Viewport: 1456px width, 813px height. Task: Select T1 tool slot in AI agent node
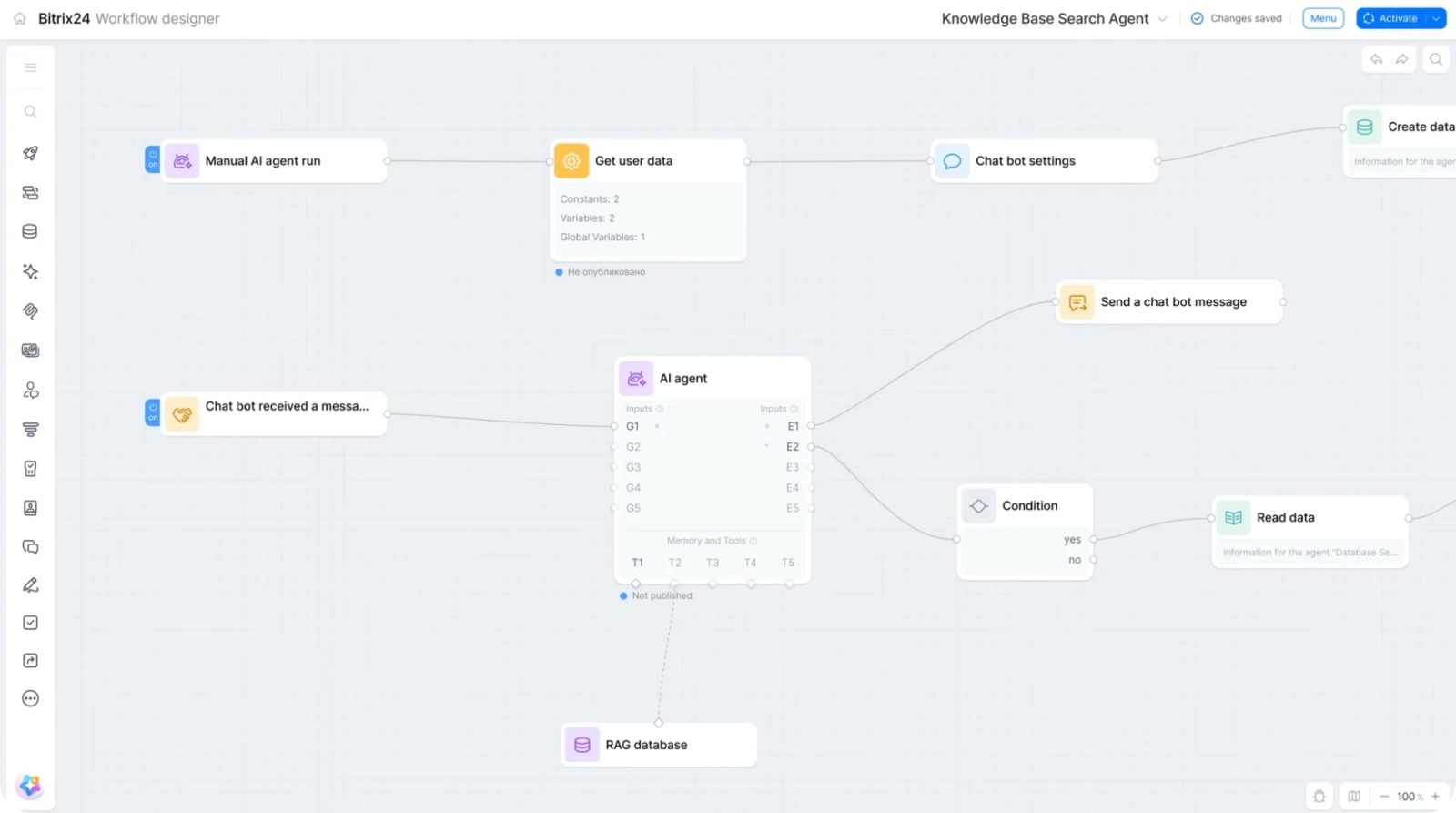coord(637,563)
